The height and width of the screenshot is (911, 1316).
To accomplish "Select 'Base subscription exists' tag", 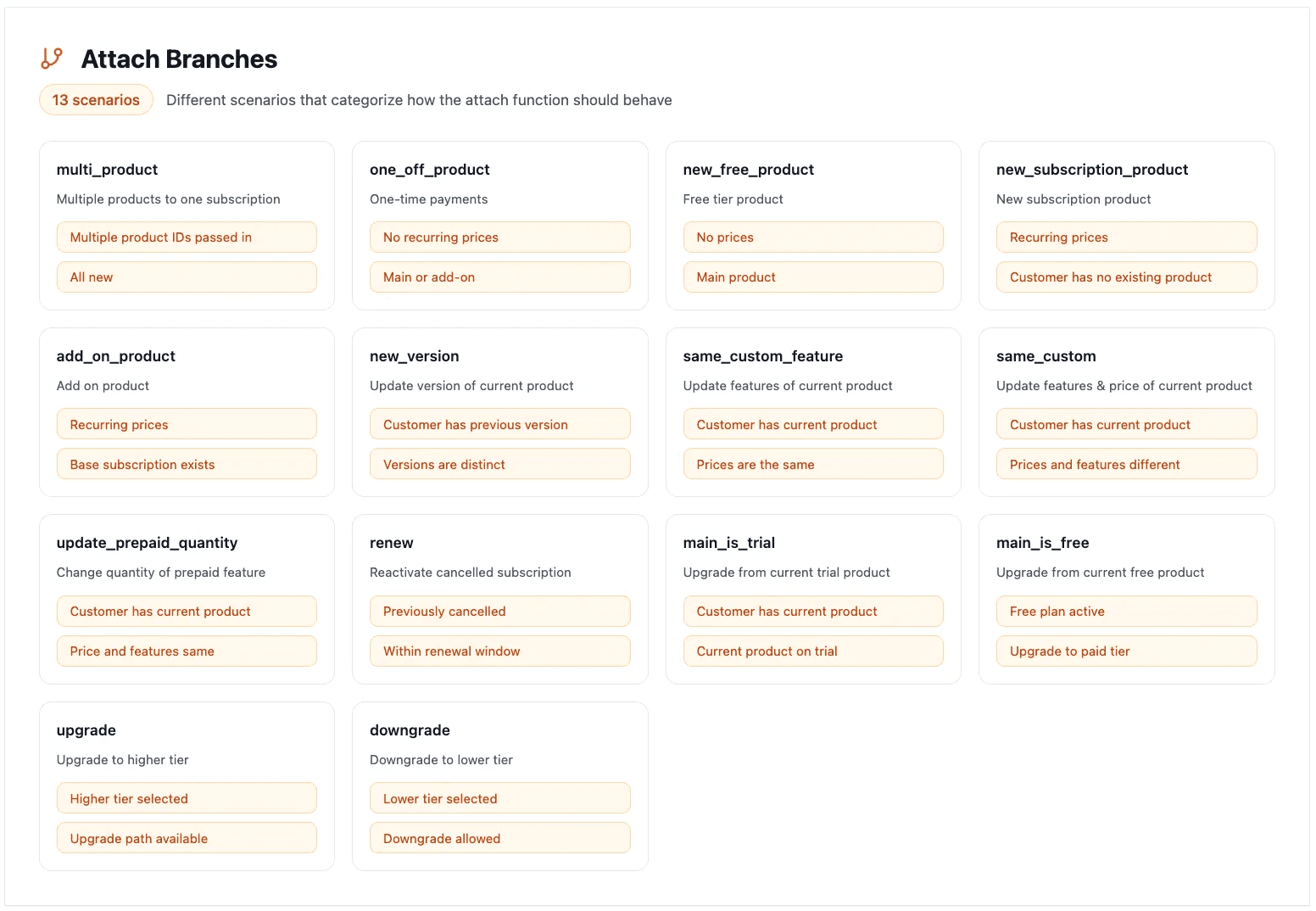I will (187, 465).
